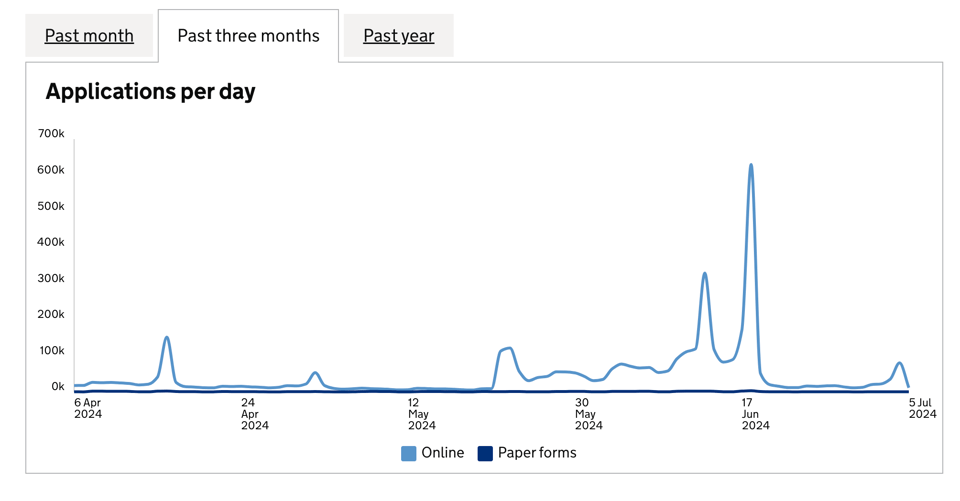The height and width of the screenshot is (501, 960).
Task: Click the 30 May 2024 axis label
Action: tap(589, 414)
